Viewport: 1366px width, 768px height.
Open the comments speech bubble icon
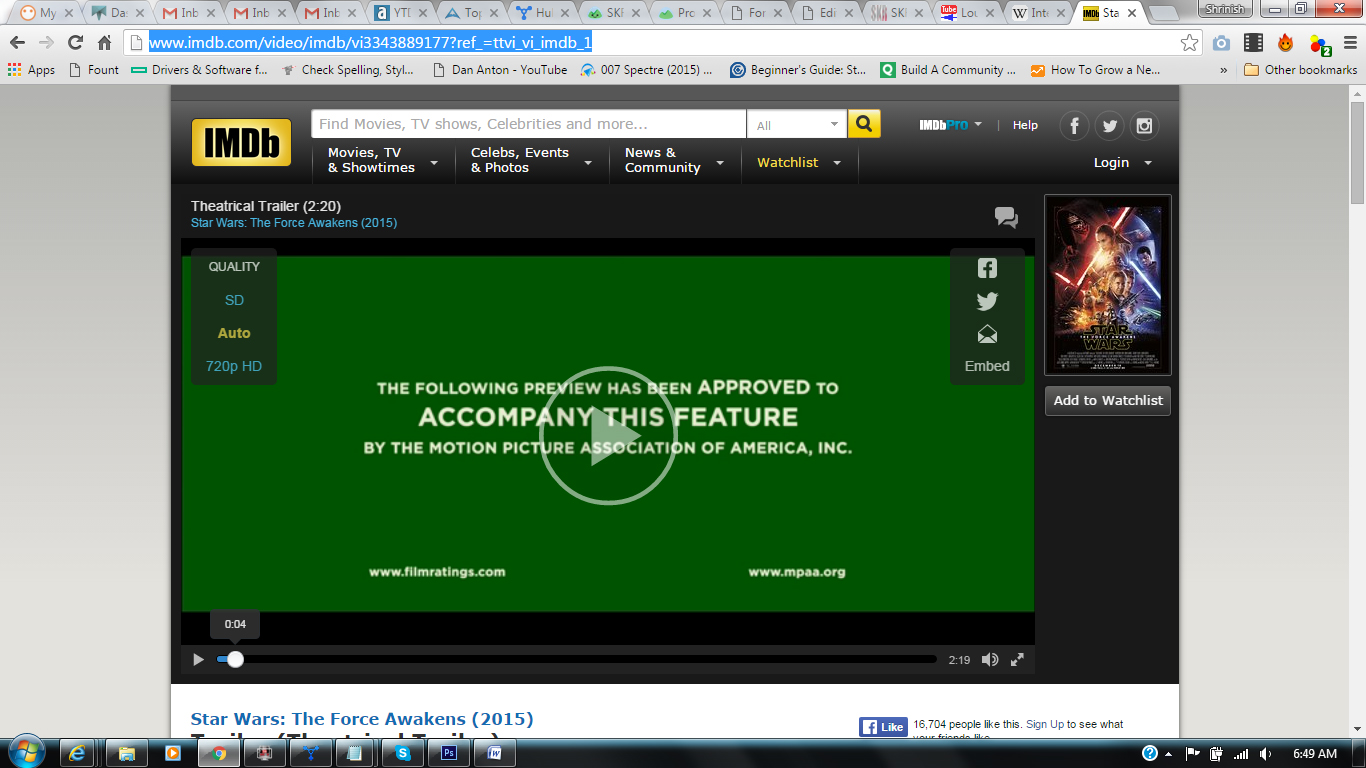(x=1007, y=218)
